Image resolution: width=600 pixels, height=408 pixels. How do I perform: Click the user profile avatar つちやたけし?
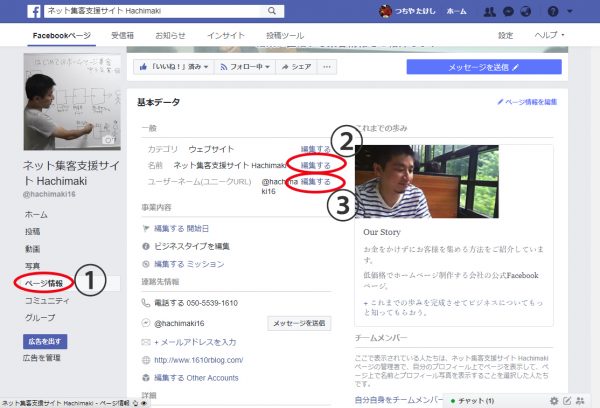[385, 11]
